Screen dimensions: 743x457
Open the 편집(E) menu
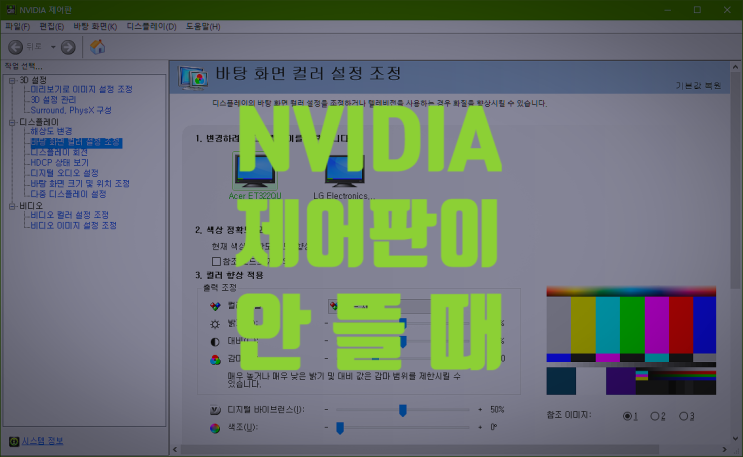[52, 27]
